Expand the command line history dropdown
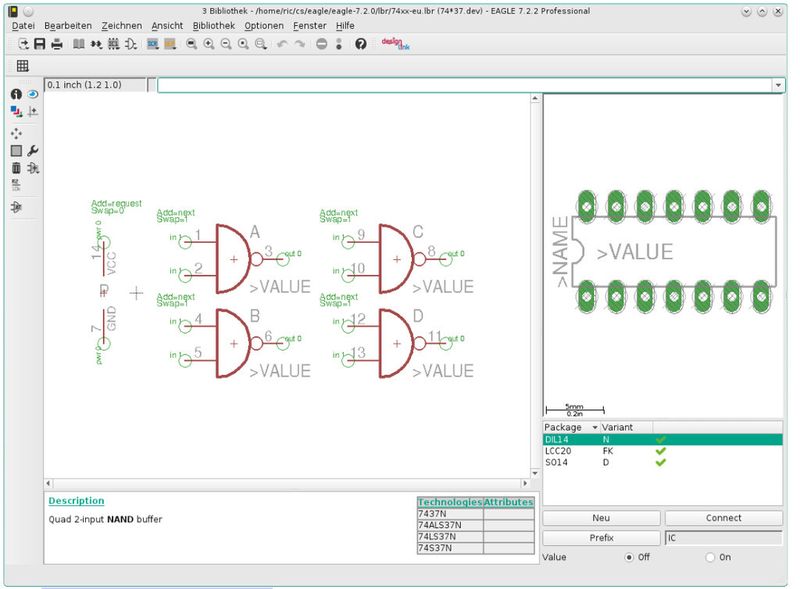This screenshot has height=589, width=800. pos(778,85)
